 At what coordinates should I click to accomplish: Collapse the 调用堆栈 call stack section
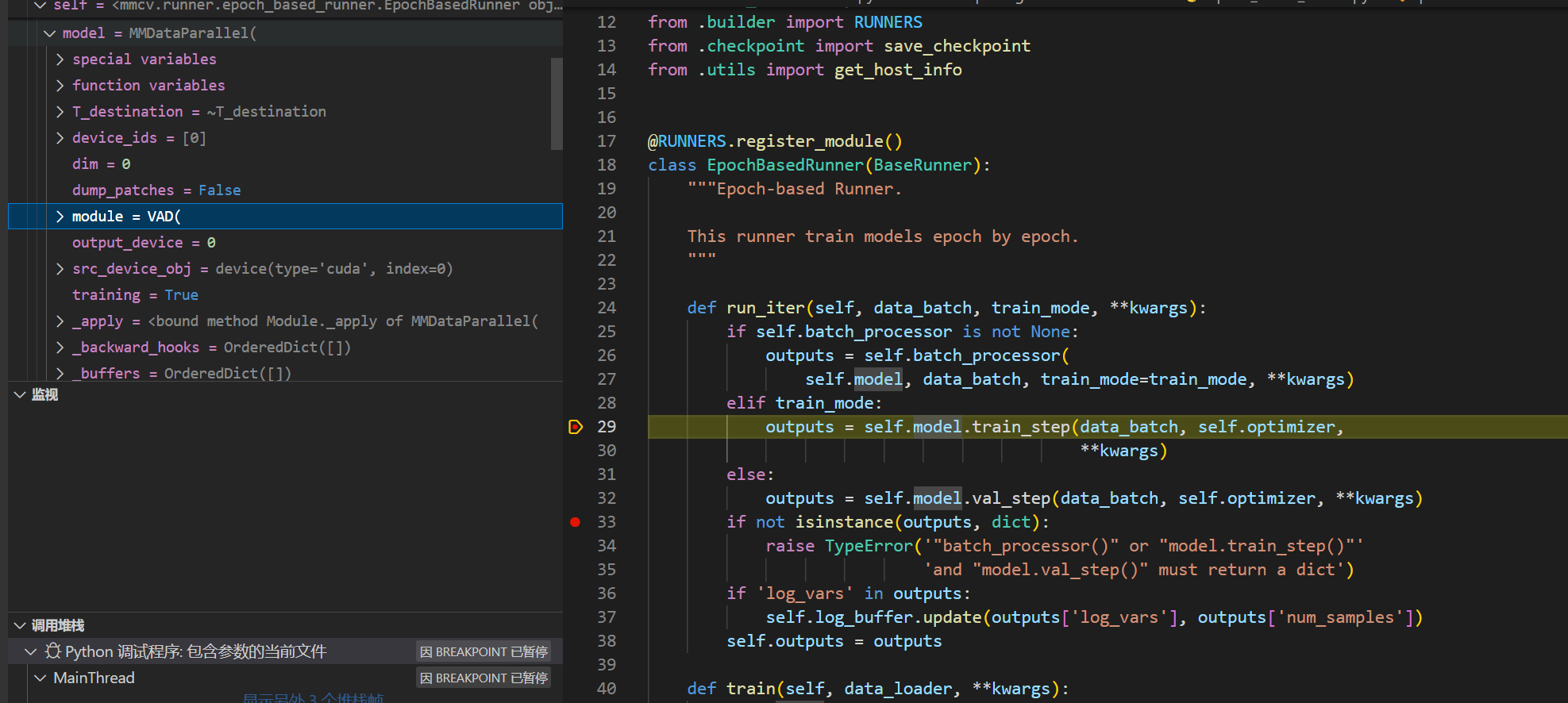pyautogui.click(x=20, y=626)
